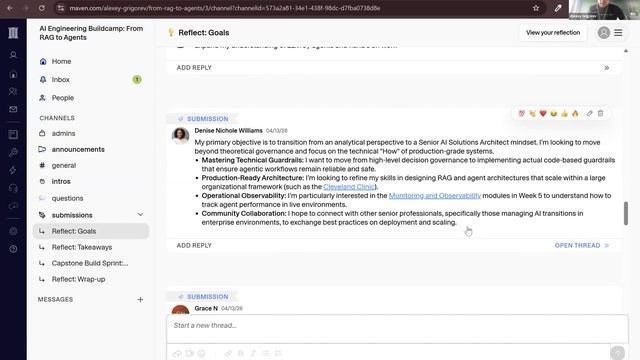
Task: Select Capstone Build Sprint sub-channel
Action: click(x=91, y=263)
